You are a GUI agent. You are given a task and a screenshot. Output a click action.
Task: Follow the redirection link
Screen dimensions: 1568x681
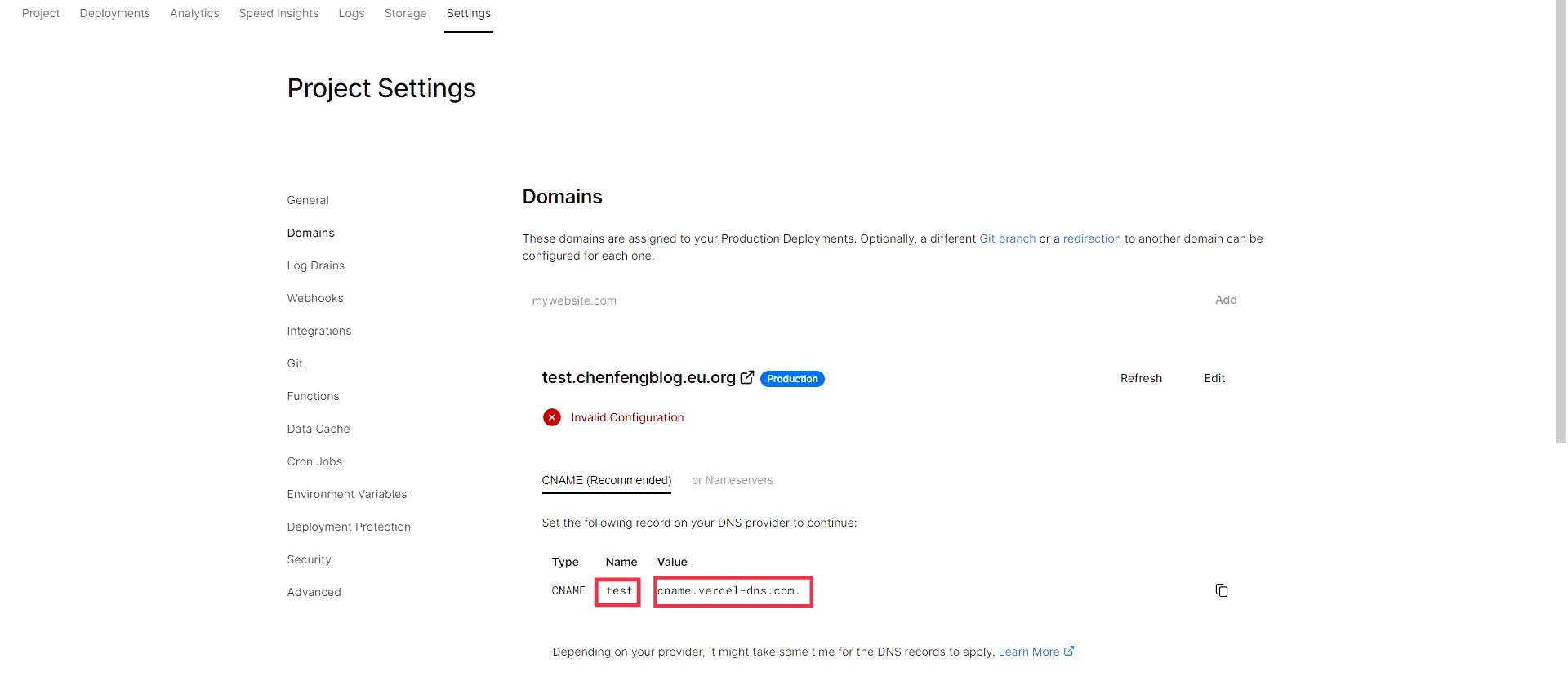pyautogui.click(x=1092, y=238)
